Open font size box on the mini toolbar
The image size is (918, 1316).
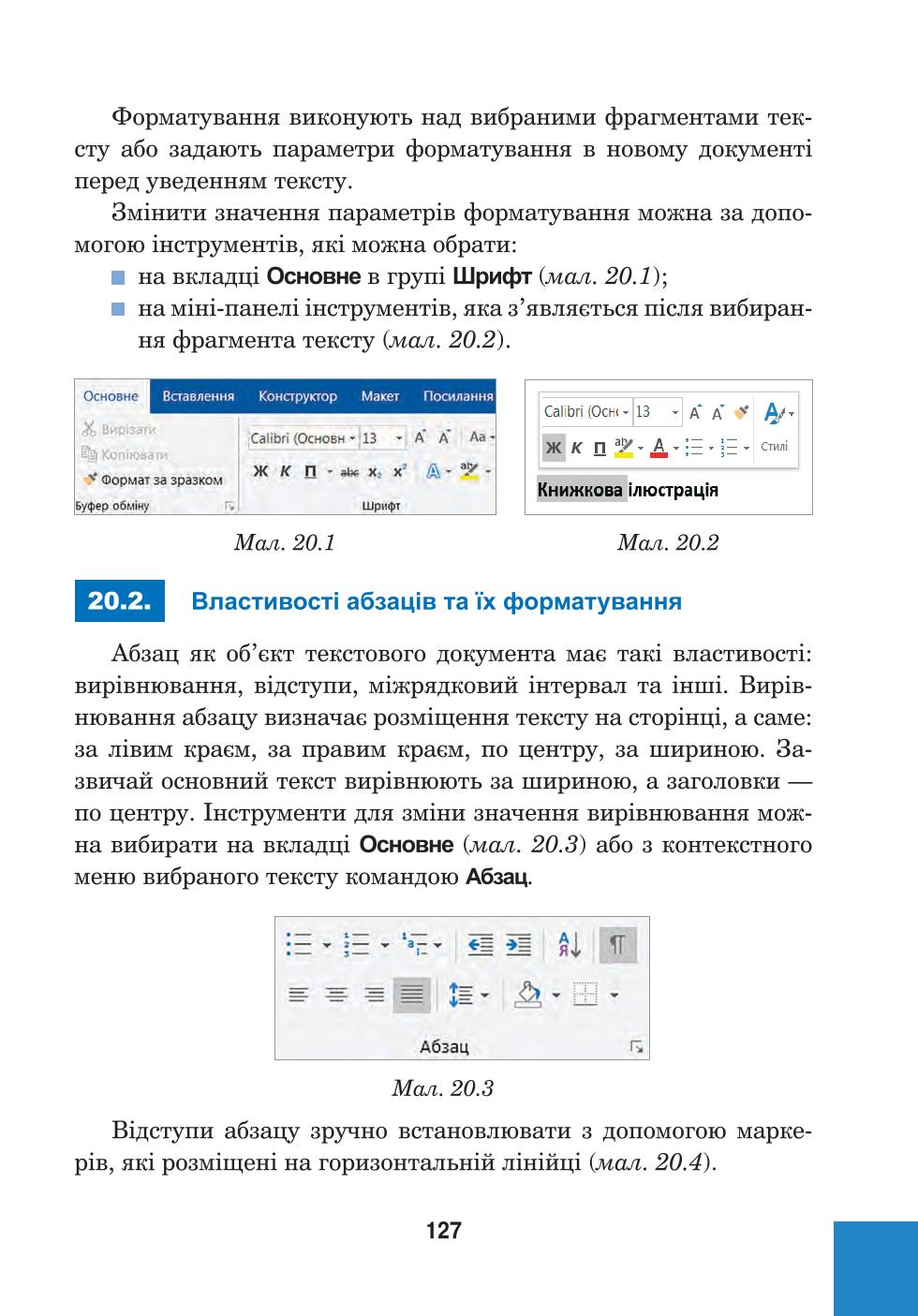[658, 412]
